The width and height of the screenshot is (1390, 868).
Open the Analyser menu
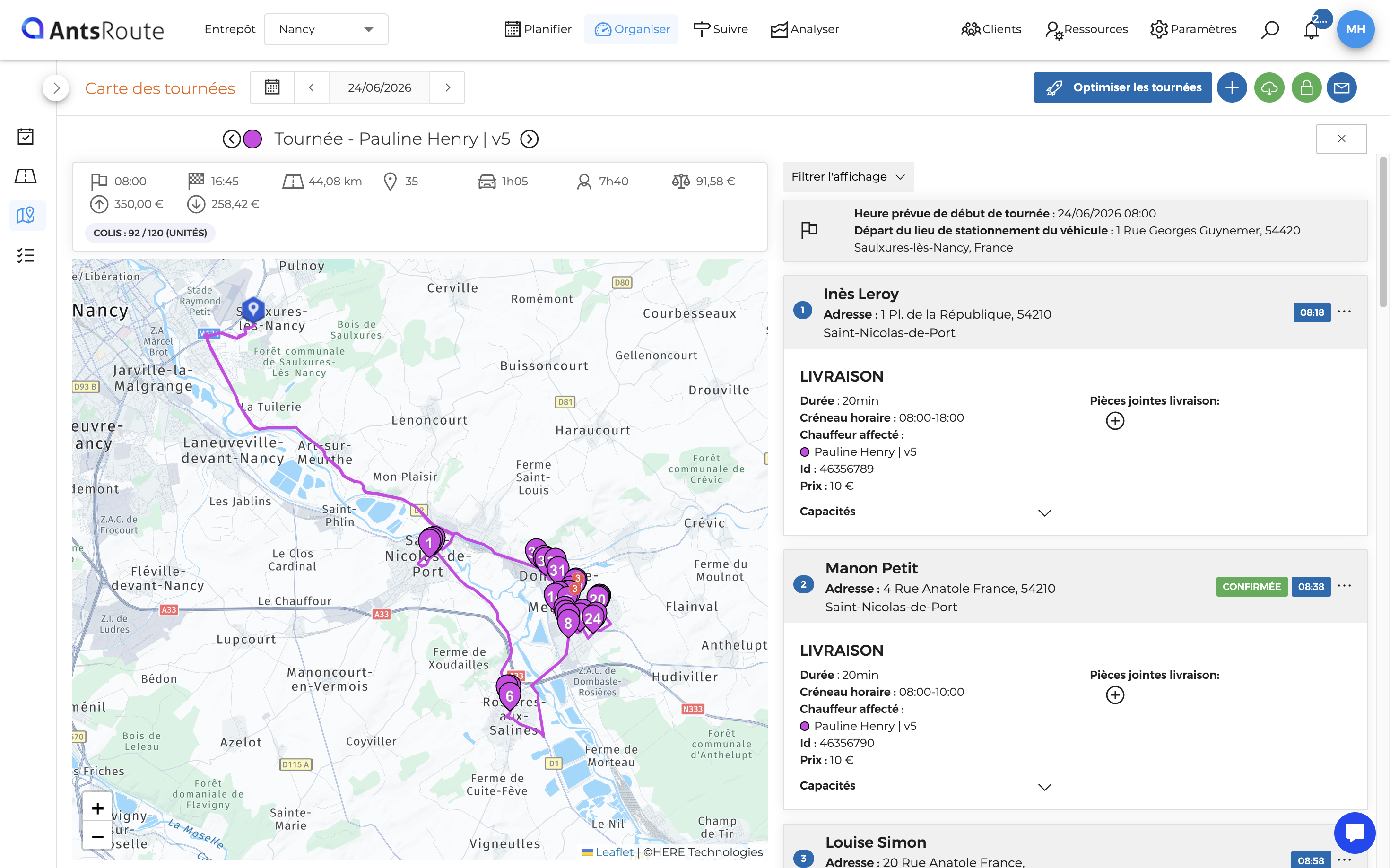[804, 29]
